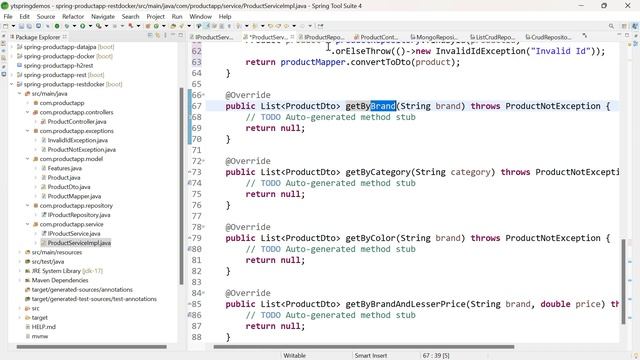Maximize the editor area
Screen dimensions: 640x360
click(627, 35)
